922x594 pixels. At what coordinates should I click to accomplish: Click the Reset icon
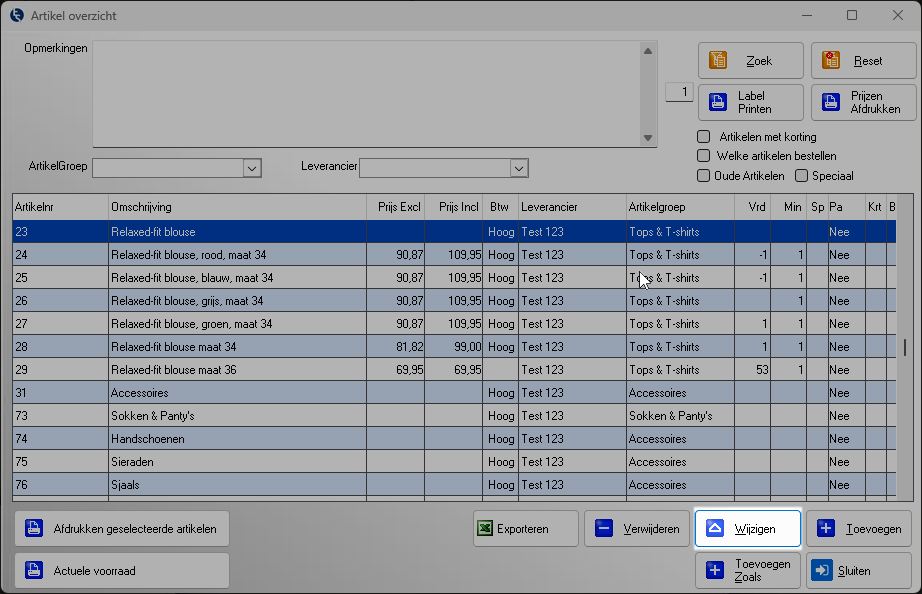[x=831, y=60]
